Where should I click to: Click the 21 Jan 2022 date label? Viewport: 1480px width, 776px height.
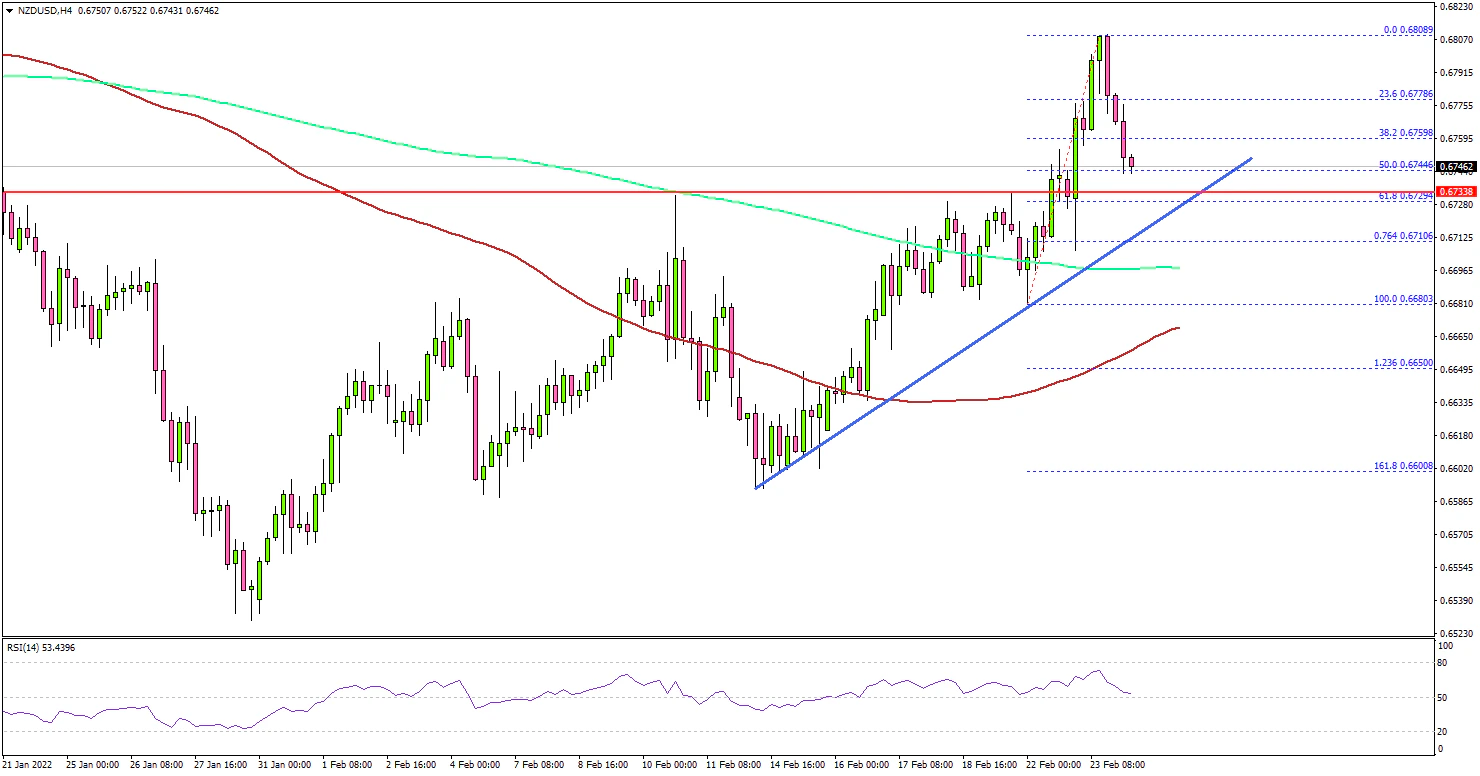pyautogui.click(x=30, y=764)
